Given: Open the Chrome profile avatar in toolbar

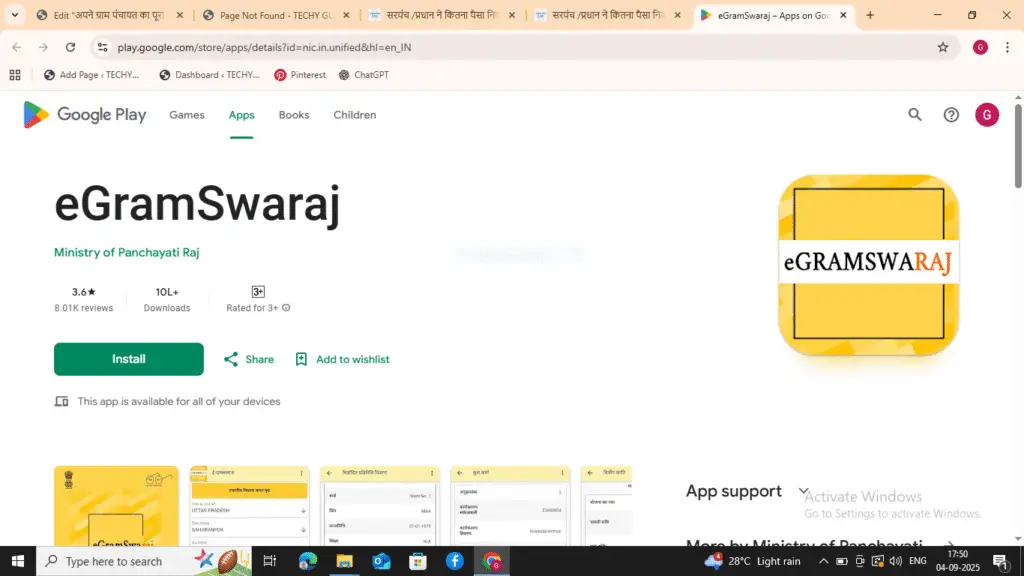Looking at the screenshot, I should 980,47.
